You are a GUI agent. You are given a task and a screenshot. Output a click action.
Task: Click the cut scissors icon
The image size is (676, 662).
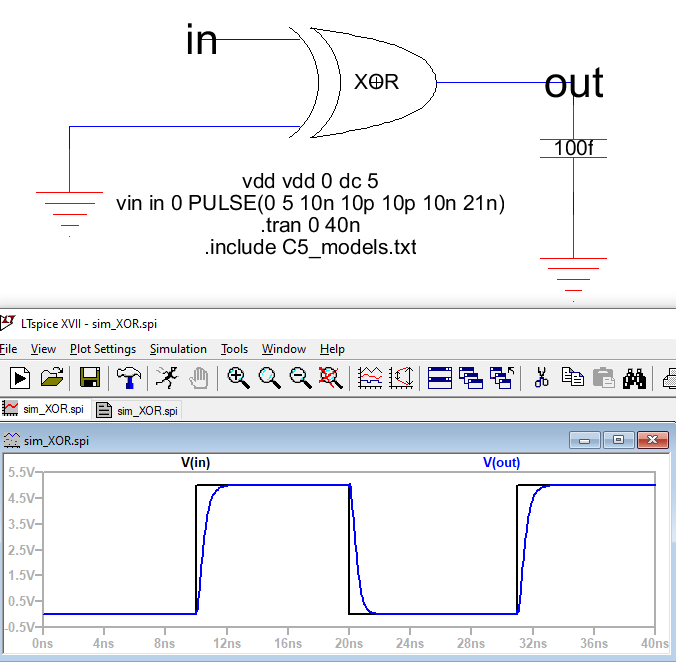tap(542, 377)
